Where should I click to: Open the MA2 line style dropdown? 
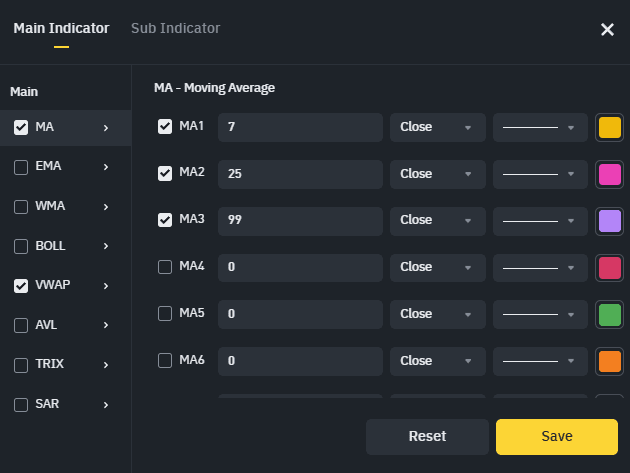pos(539,174)
